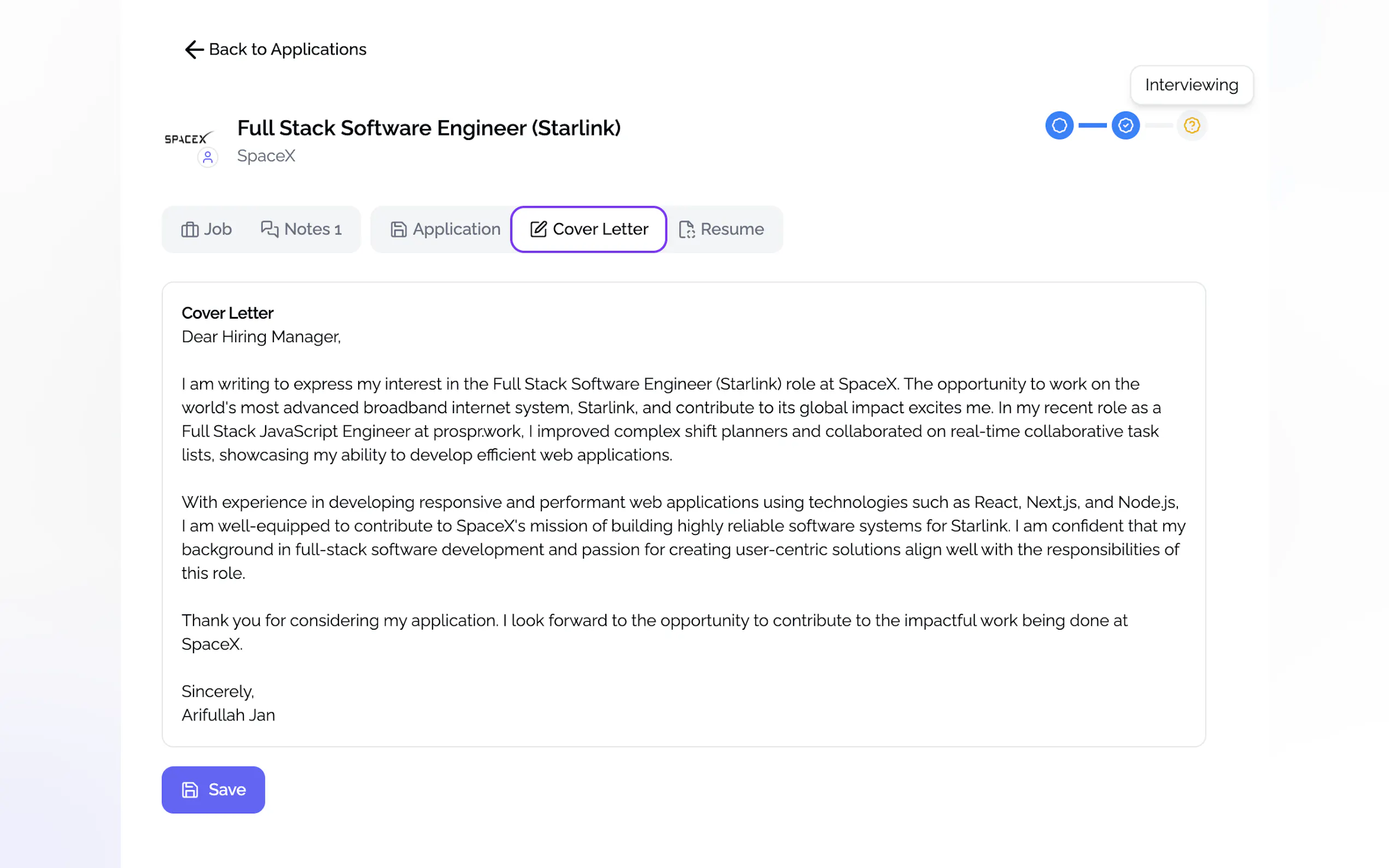Screen dimensions: 1389x868
Task: Click the SpaceX company name text
Action: pyautogui.click(x=266, y=156)
